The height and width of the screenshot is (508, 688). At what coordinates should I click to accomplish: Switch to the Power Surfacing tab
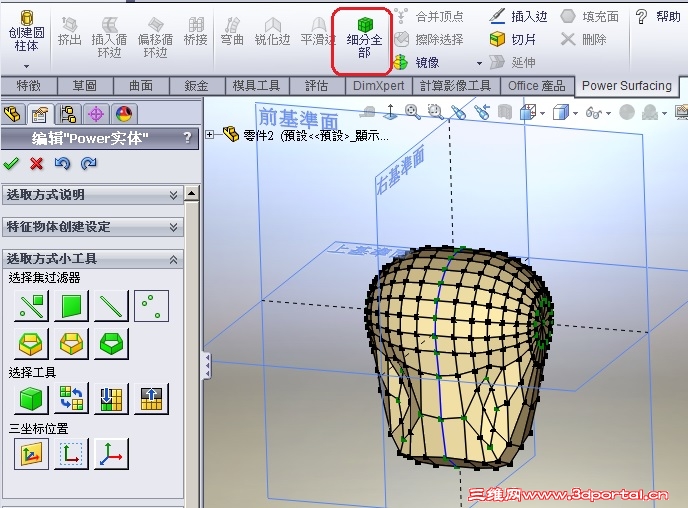(627, 86)
